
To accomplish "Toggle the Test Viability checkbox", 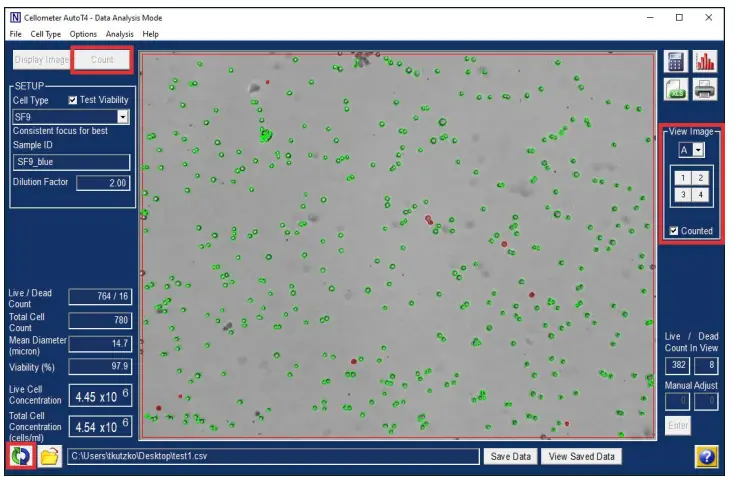I will point(73,100).
